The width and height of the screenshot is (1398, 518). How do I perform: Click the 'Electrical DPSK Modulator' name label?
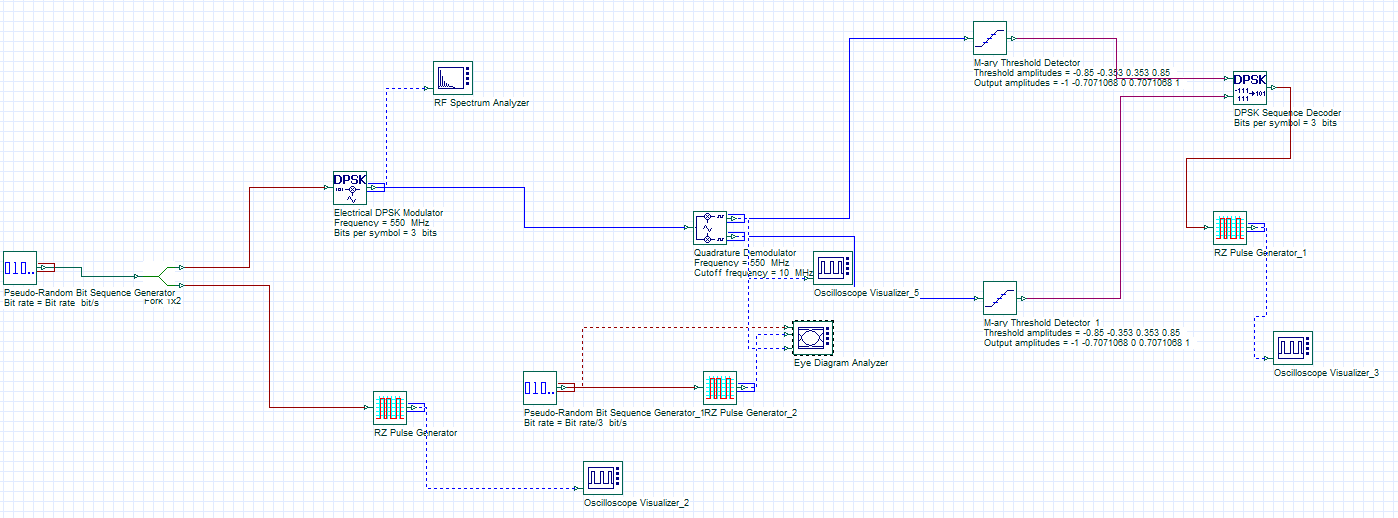[388, 213]
